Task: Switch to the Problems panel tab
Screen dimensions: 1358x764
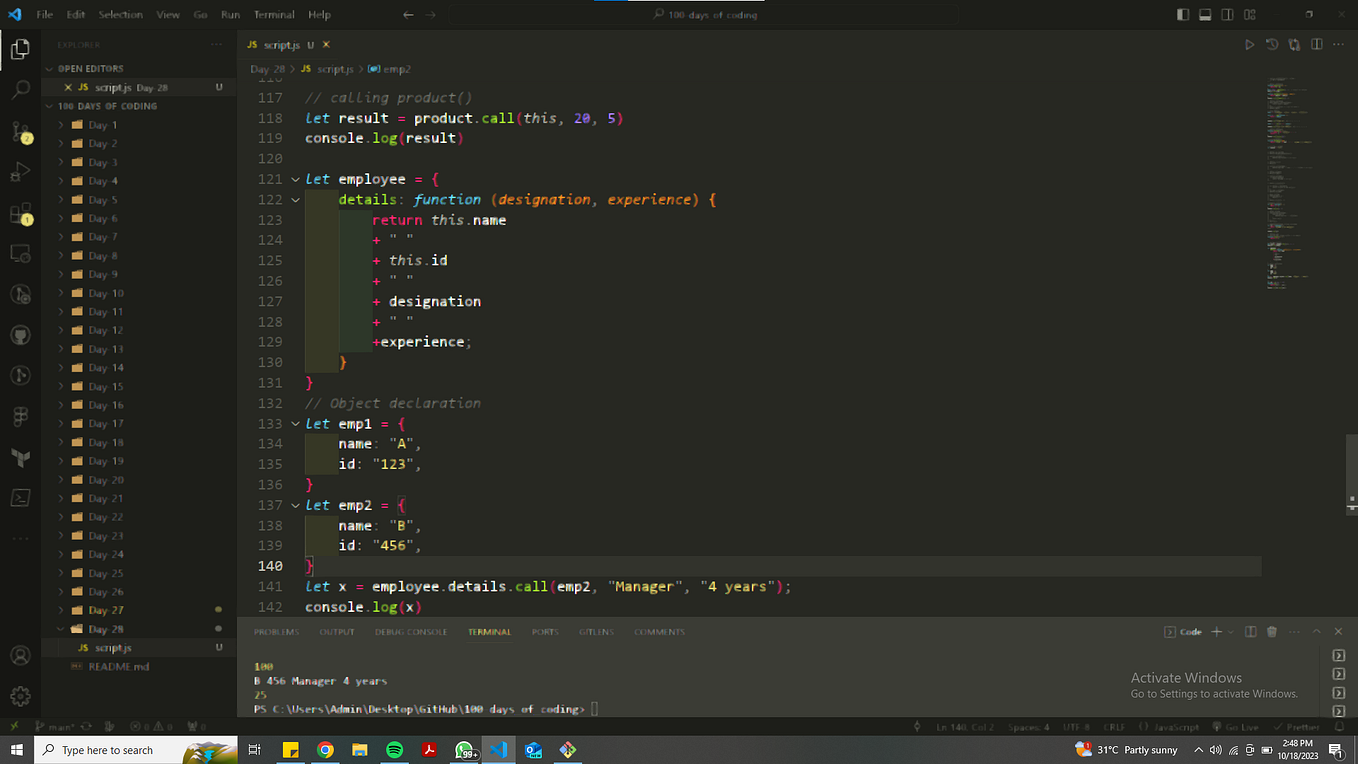Action: pyautogui.click(x=276, y=632)
